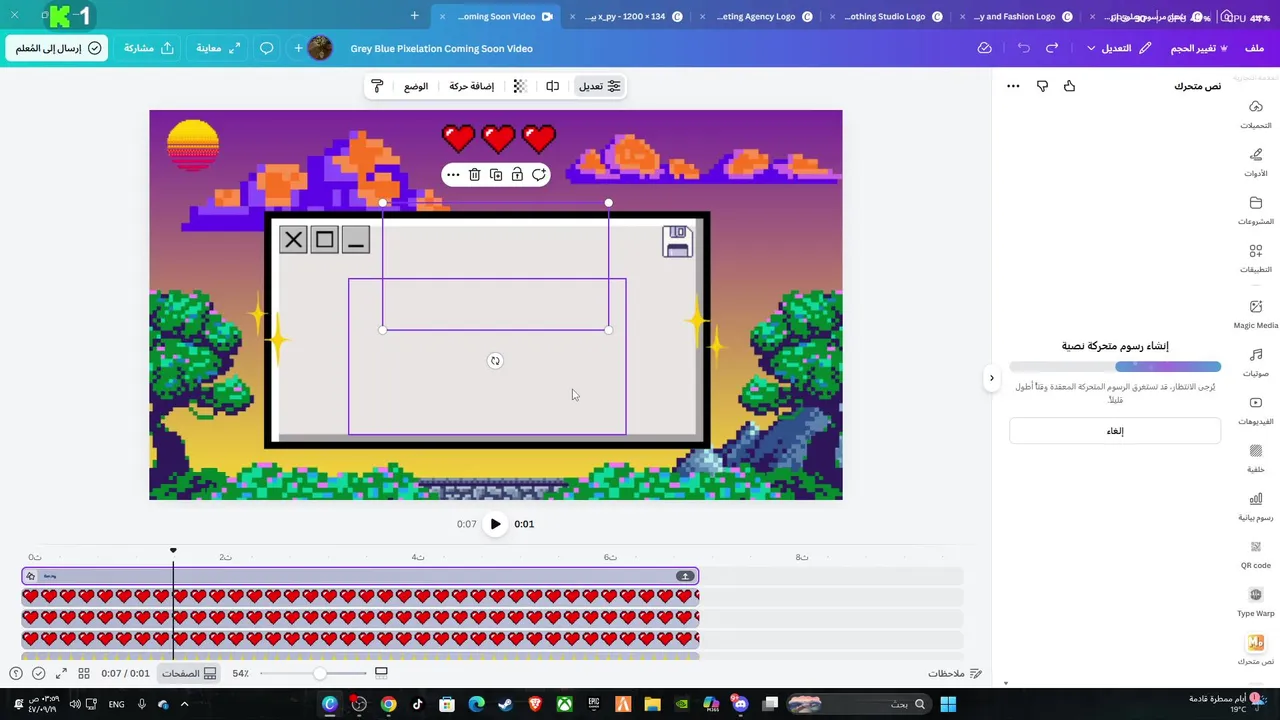
Task: Switch to Coming Soon Video browser tab
Action: pyautogui.click(x=497, y=16)
